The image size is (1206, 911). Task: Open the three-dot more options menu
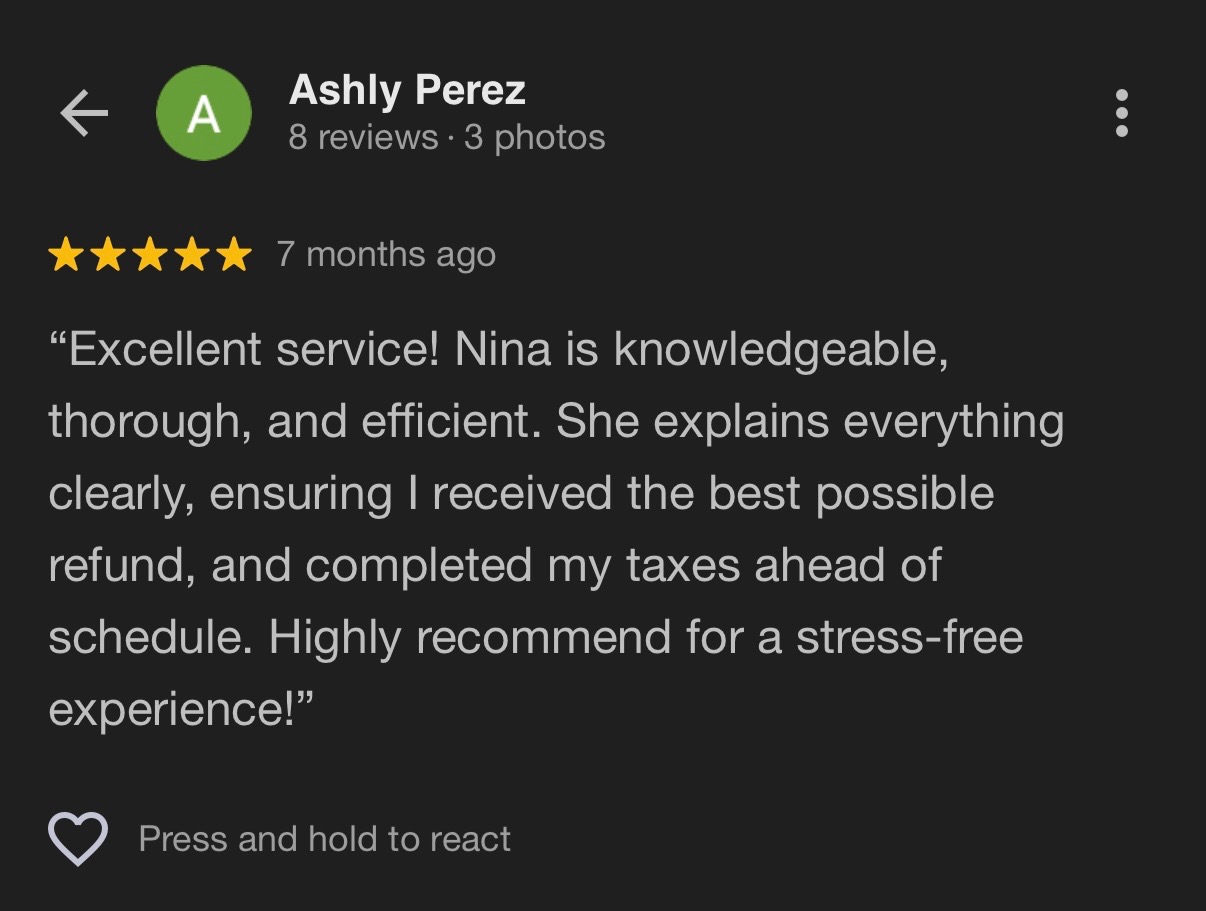(x=1122, y=113)
